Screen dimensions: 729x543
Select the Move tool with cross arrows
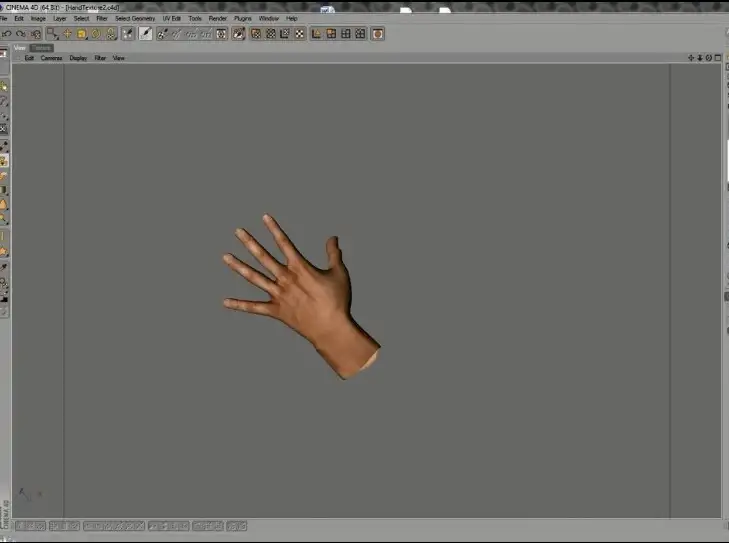(67, 33)
